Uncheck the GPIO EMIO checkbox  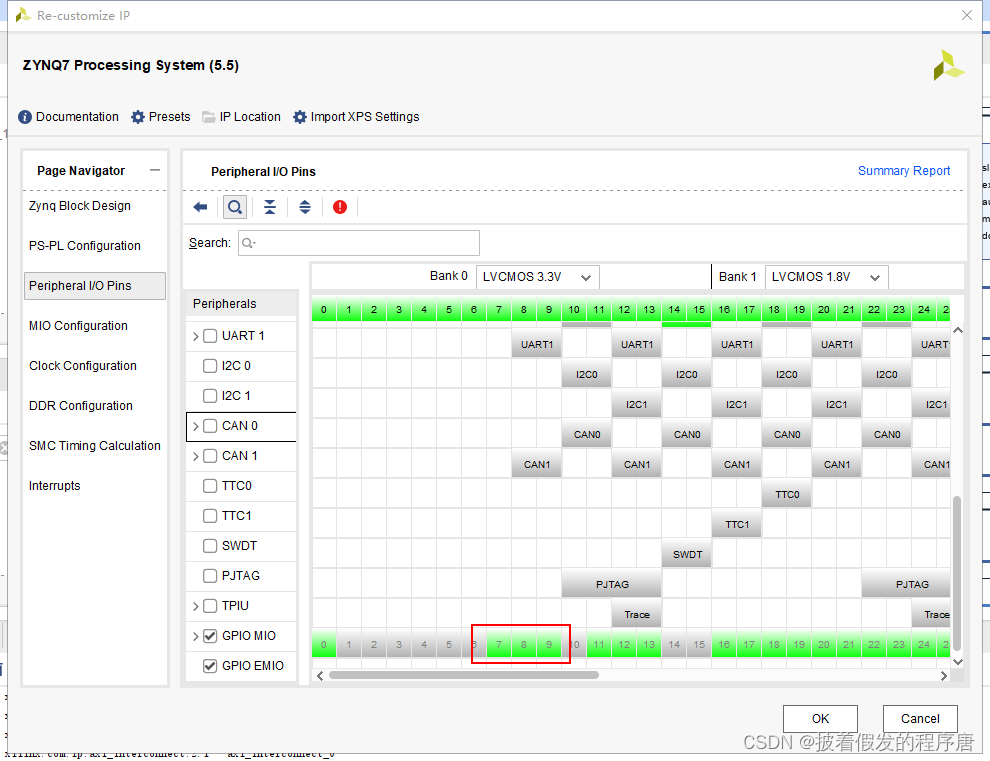pyautogui.click(x=210, y=666)
